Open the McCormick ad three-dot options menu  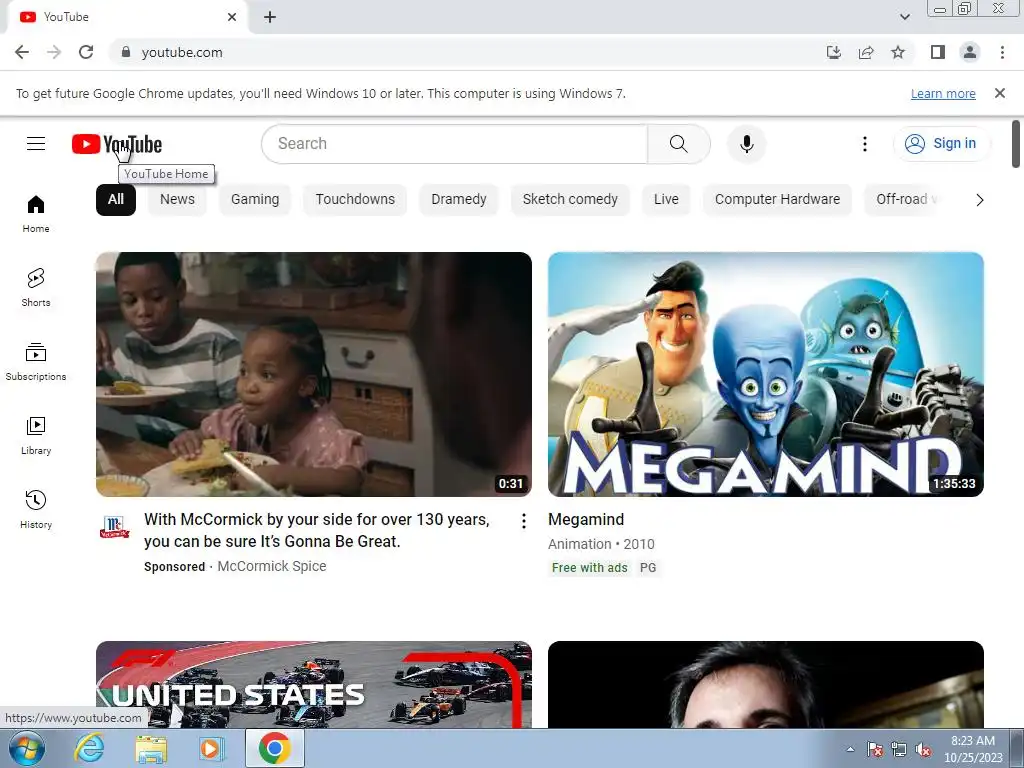(x=523, y=520)
